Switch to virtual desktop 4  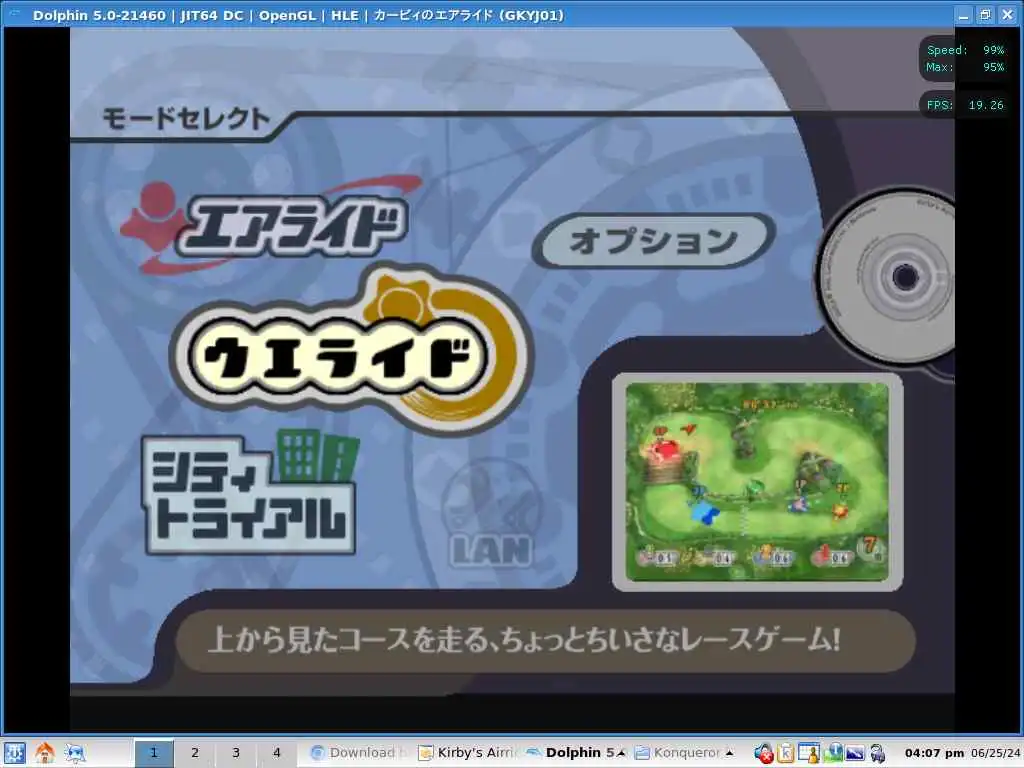pyautogui.click(x=277, y=753)
